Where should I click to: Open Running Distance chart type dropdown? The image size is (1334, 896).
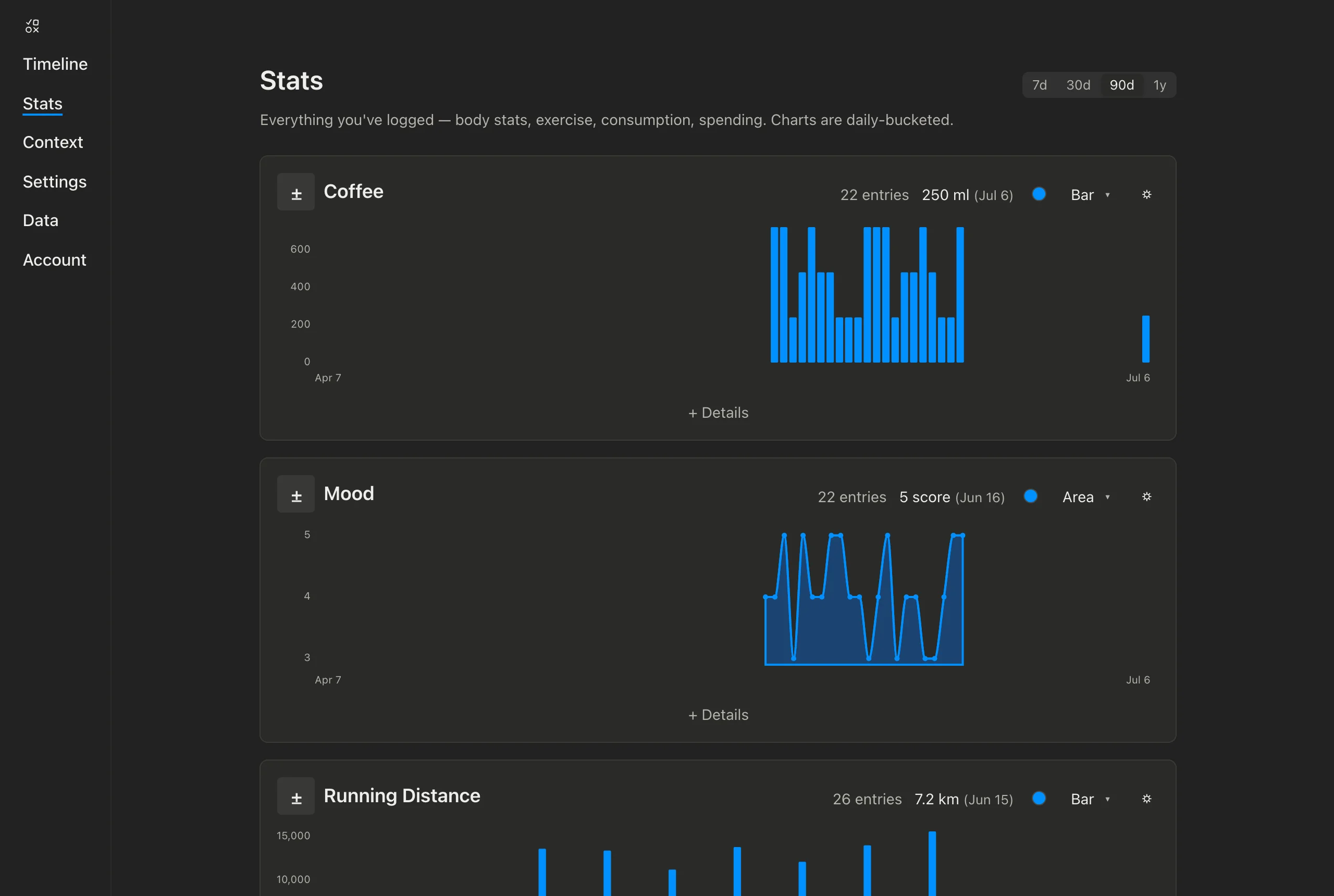tap(1091, 799)
